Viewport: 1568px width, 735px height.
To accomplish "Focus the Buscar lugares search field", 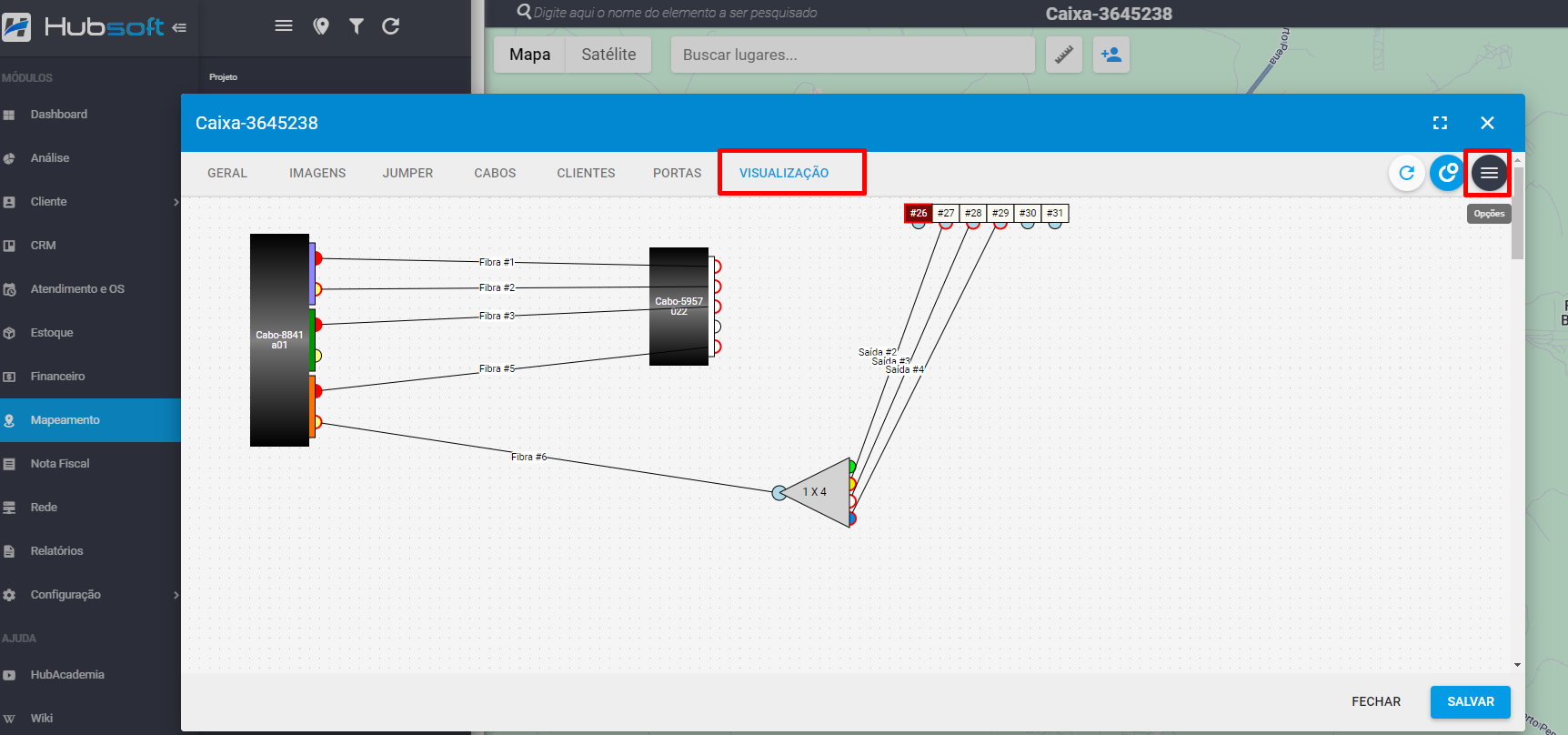I will click(853, 55).
